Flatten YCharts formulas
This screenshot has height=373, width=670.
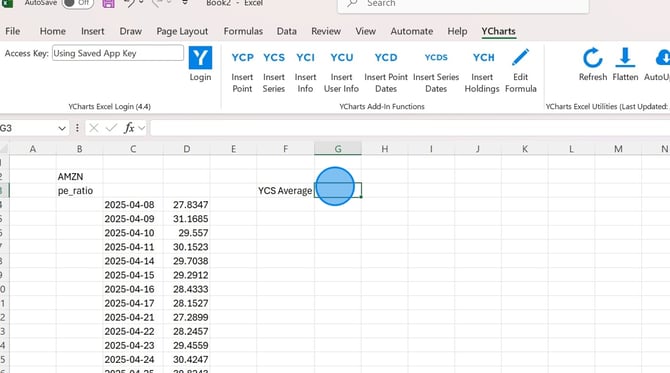click(625, 64)
